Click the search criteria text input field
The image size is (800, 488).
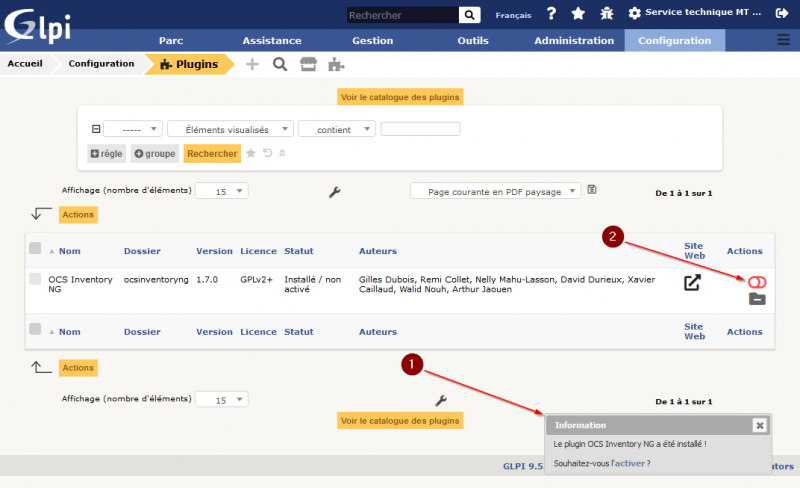(x=420, y=129)
